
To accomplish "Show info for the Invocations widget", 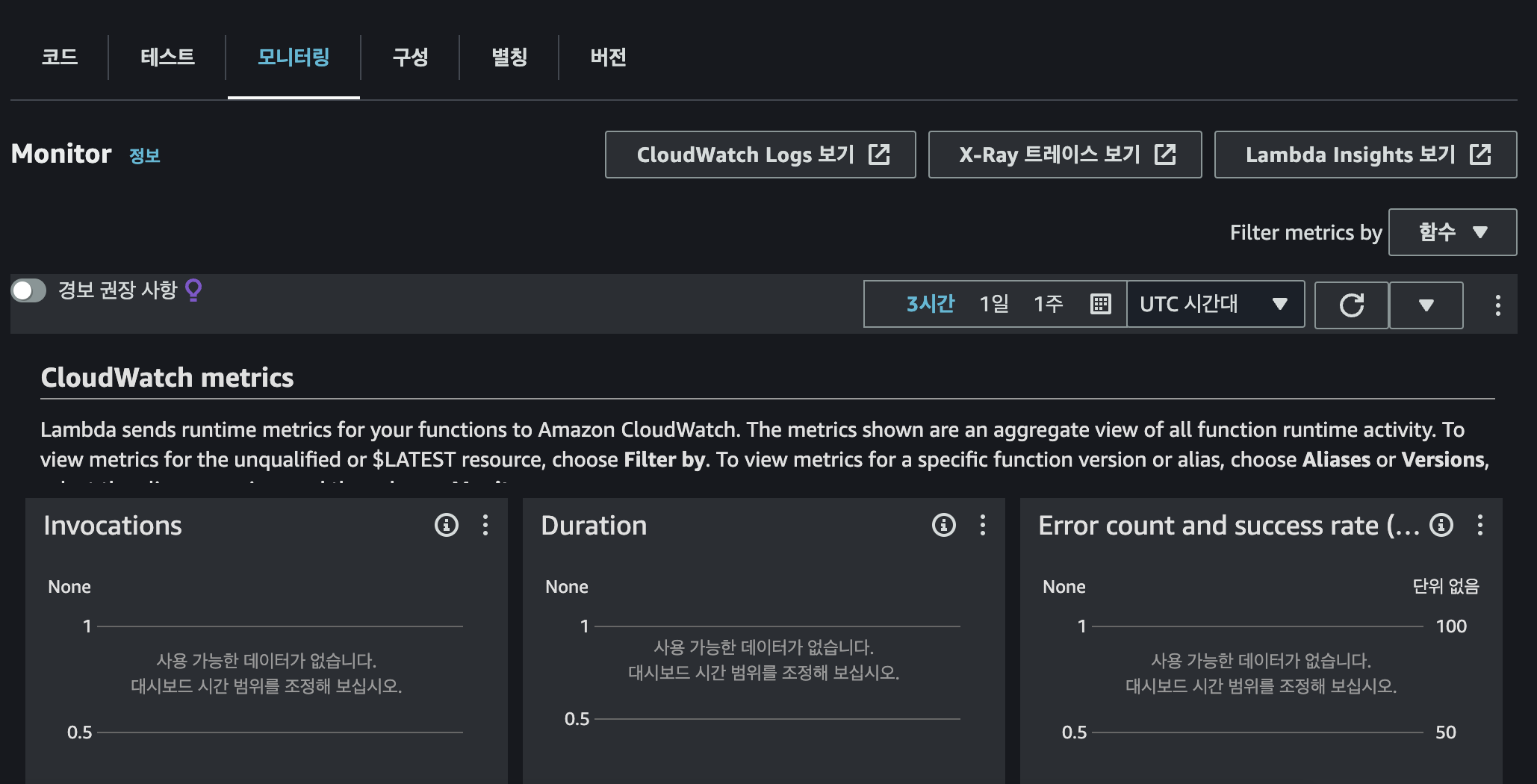I will pyautogui.click(x=447, y=525).
